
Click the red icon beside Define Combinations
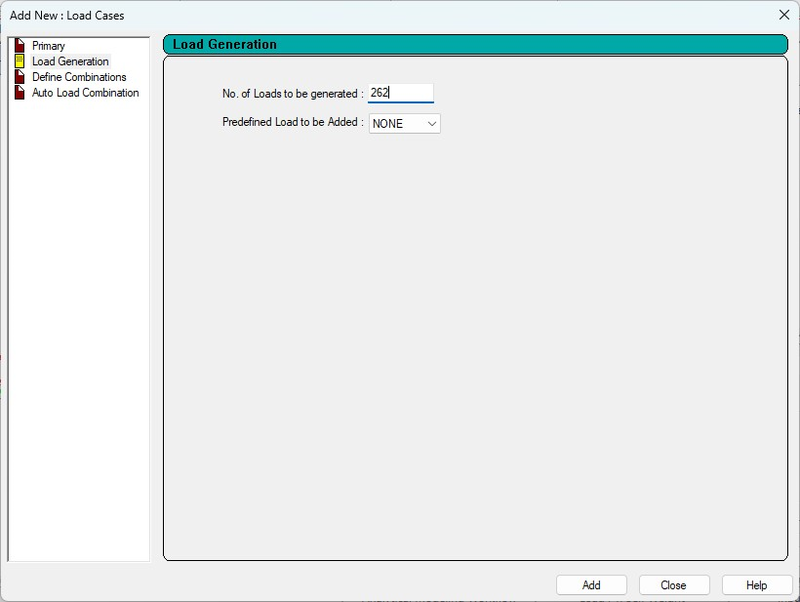click(x=19, y=77)
